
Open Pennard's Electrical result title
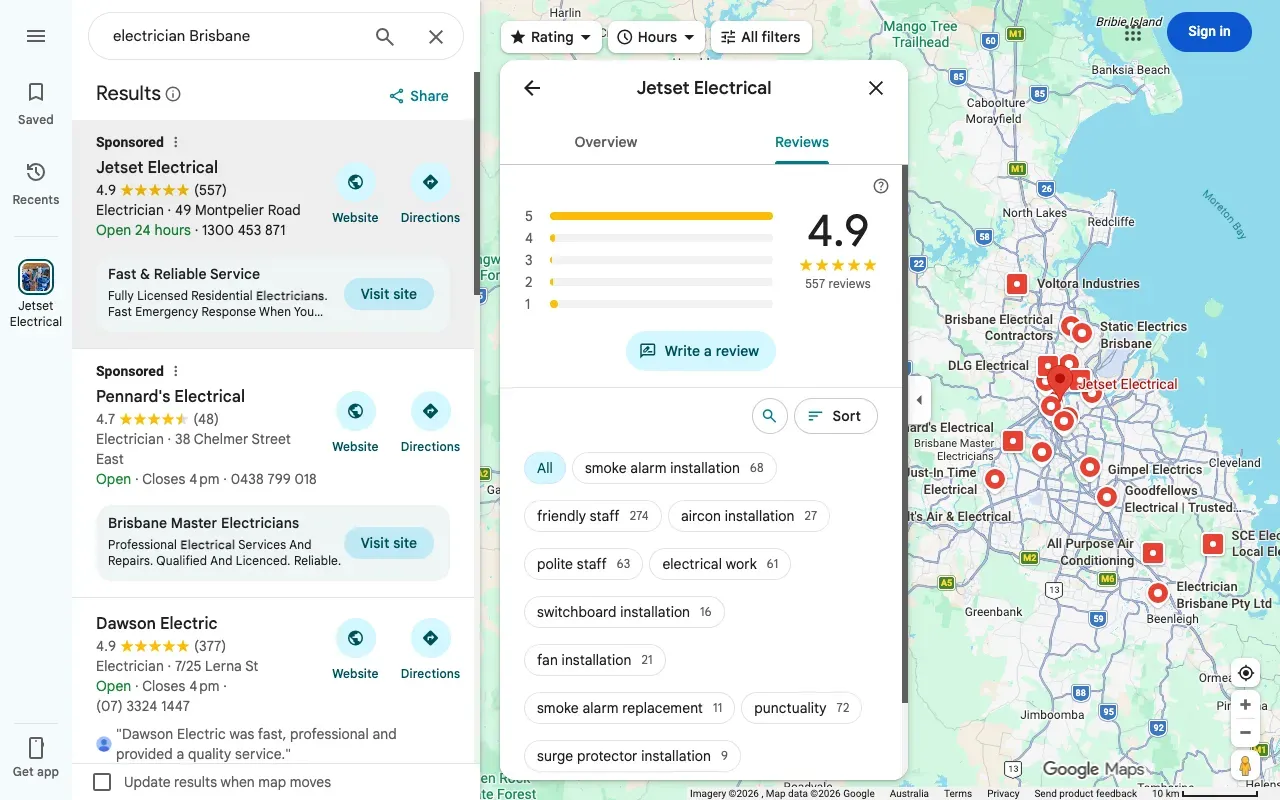coord(170,396)
